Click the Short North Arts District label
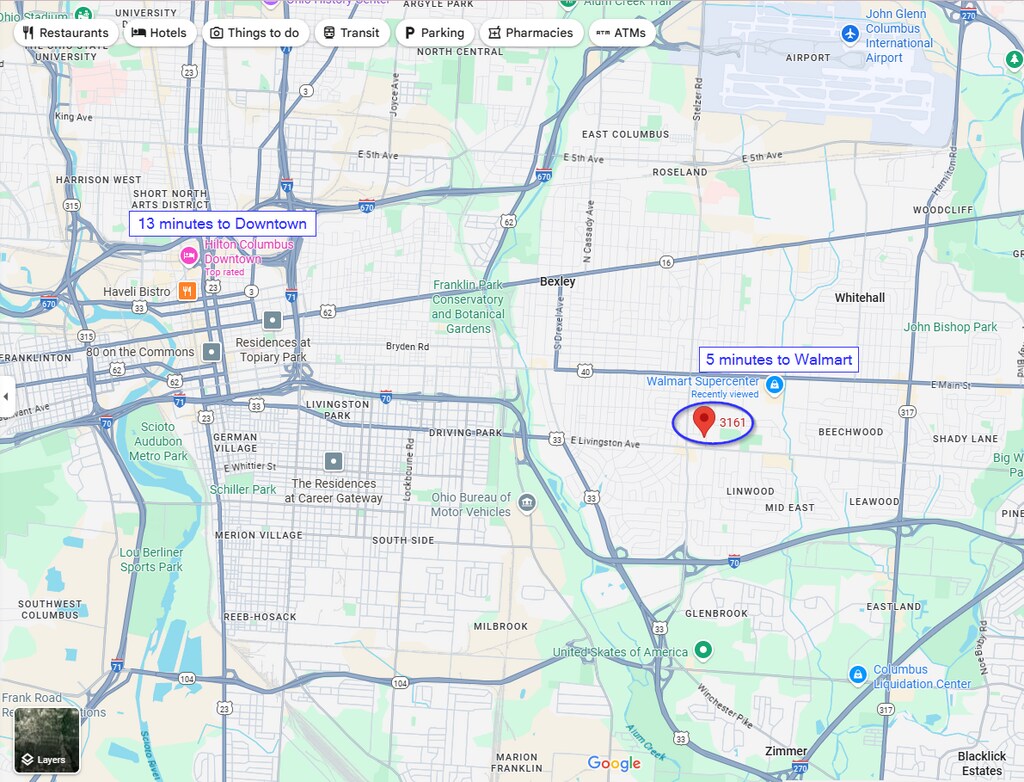1024x782 pixels. [x=170, y=199]
